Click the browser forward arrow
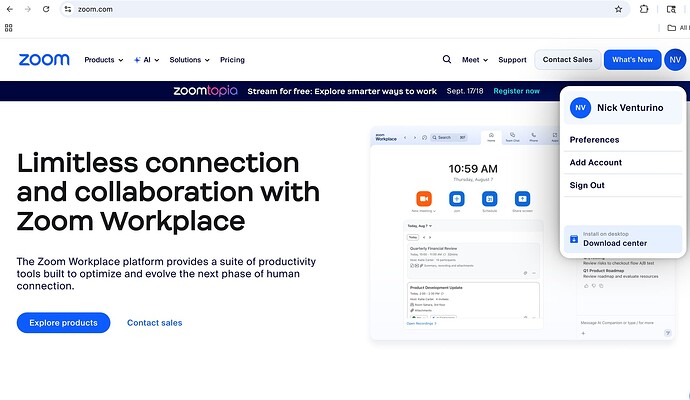Screen dimensions: 690x400 pyautogui.click(x=28, y=9)
